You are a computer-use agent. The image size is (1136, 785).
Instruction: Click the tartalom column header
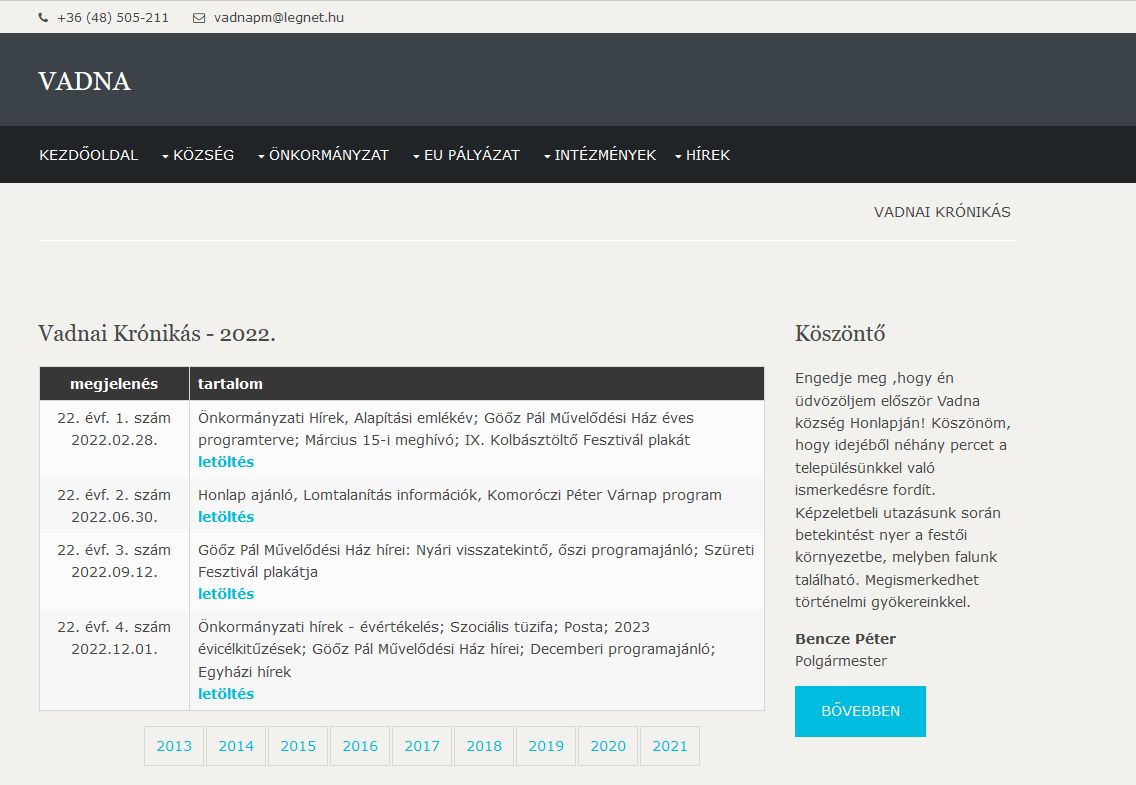[477, 384]
